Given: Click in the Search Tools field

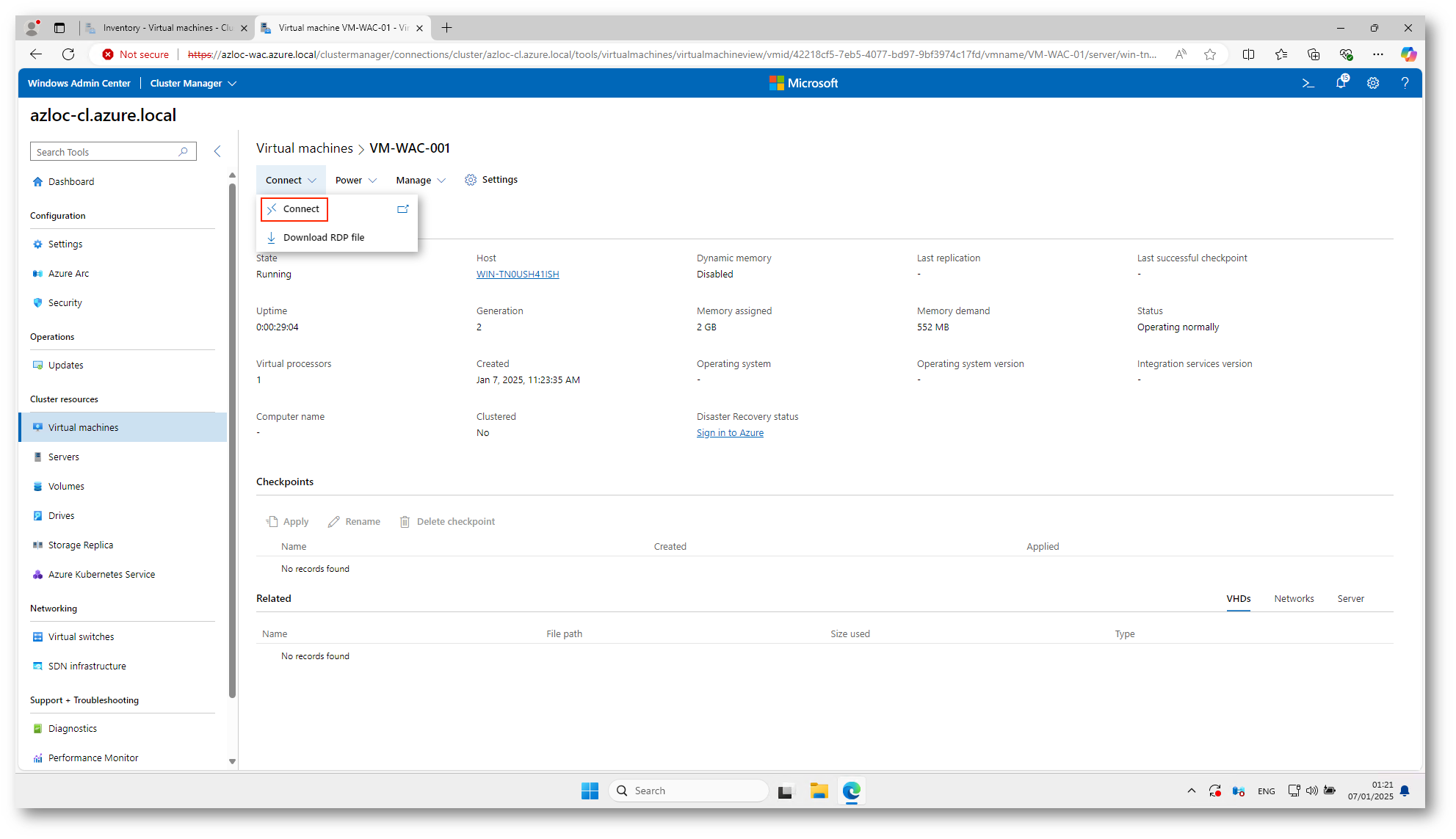Looking at the screenshot, I should tap(113, 152).
